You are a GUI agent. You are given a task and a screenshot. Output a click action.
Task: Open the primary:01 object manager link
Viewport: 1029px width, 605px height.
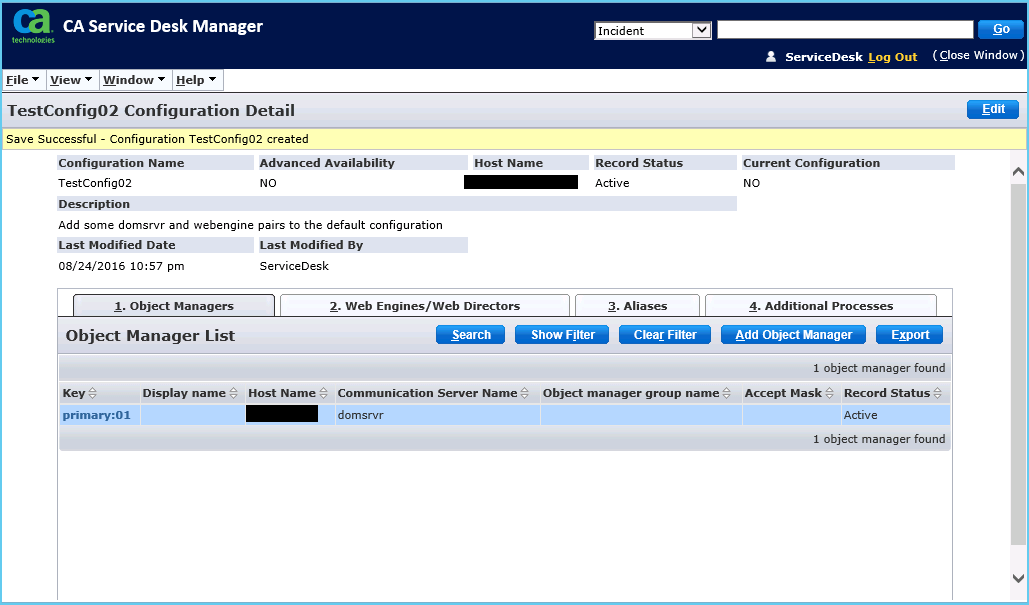tap(96, 415)
